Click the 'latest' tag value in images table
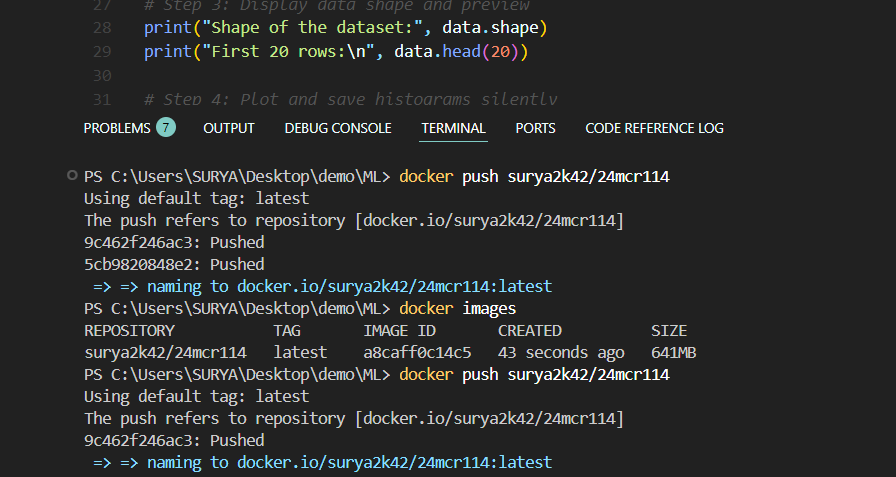Screen dimensions: 896x477 tap(300, 352)
